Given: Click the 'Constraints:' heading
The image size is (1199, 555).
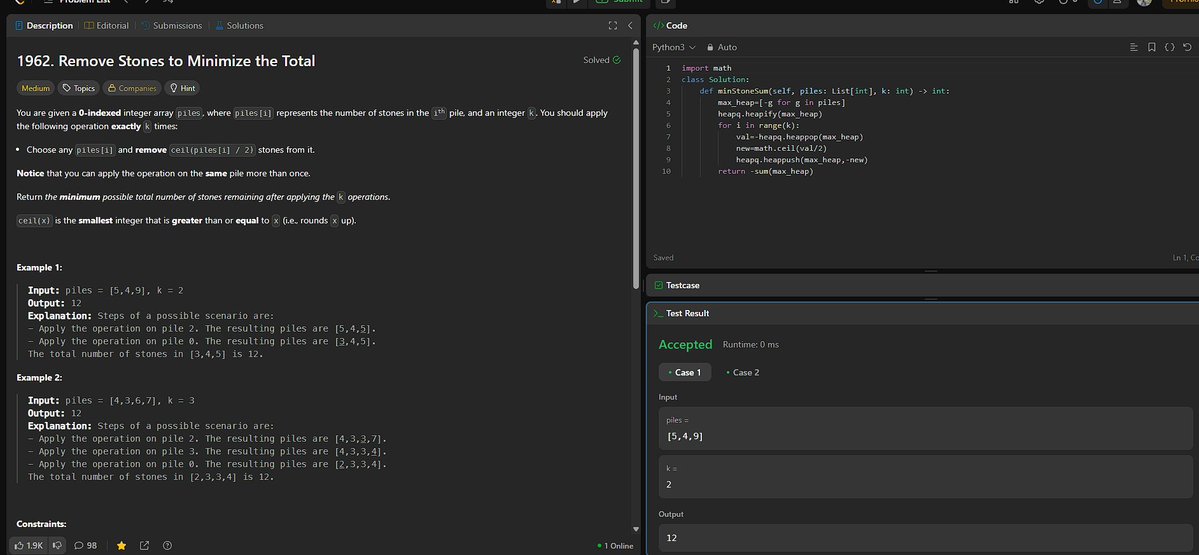Looking at the screenshot, I should pyautogui.click(x=41, y=524).
